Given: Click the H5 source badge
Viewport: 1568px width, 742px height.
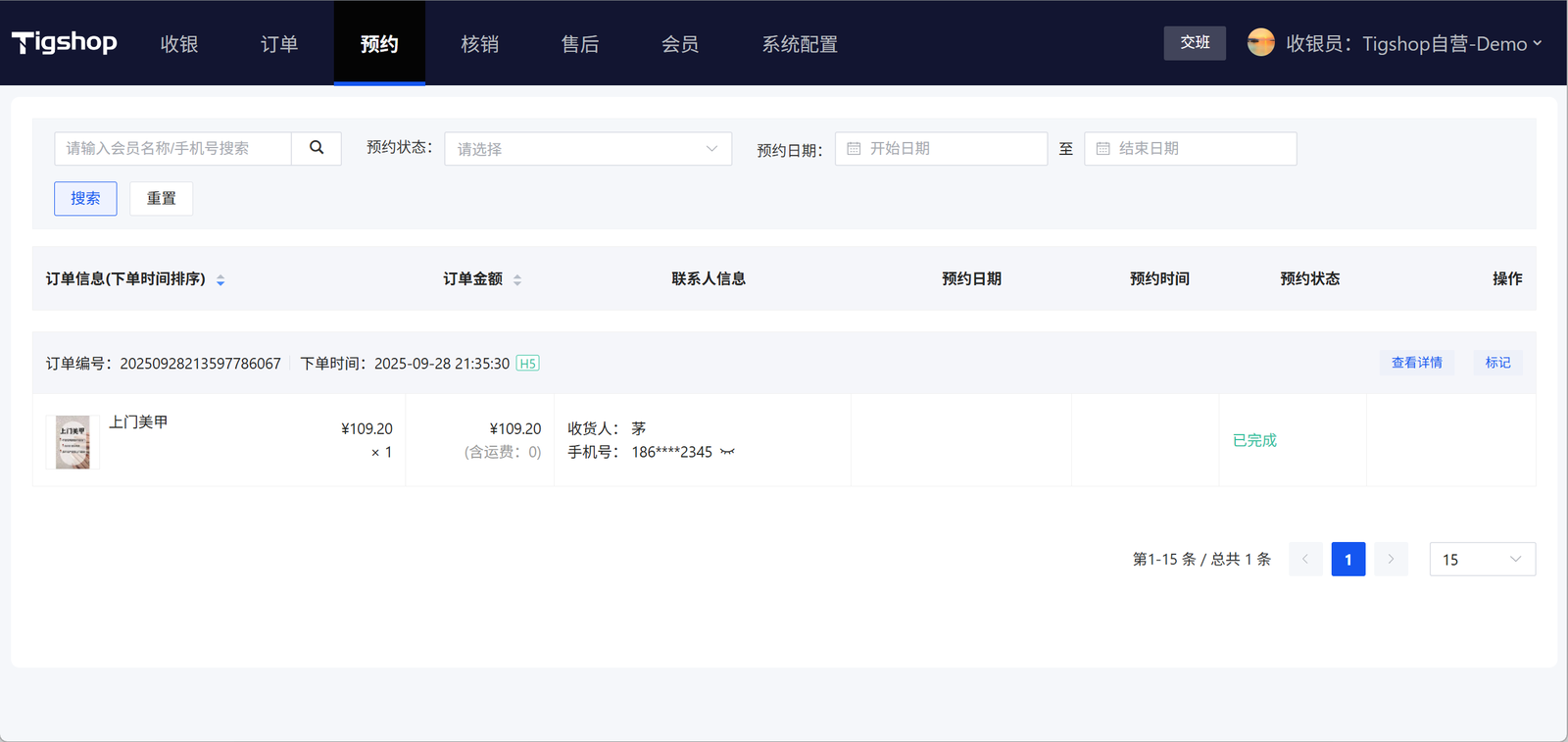Looking at the screenshot, I should [x=527, y=364].
